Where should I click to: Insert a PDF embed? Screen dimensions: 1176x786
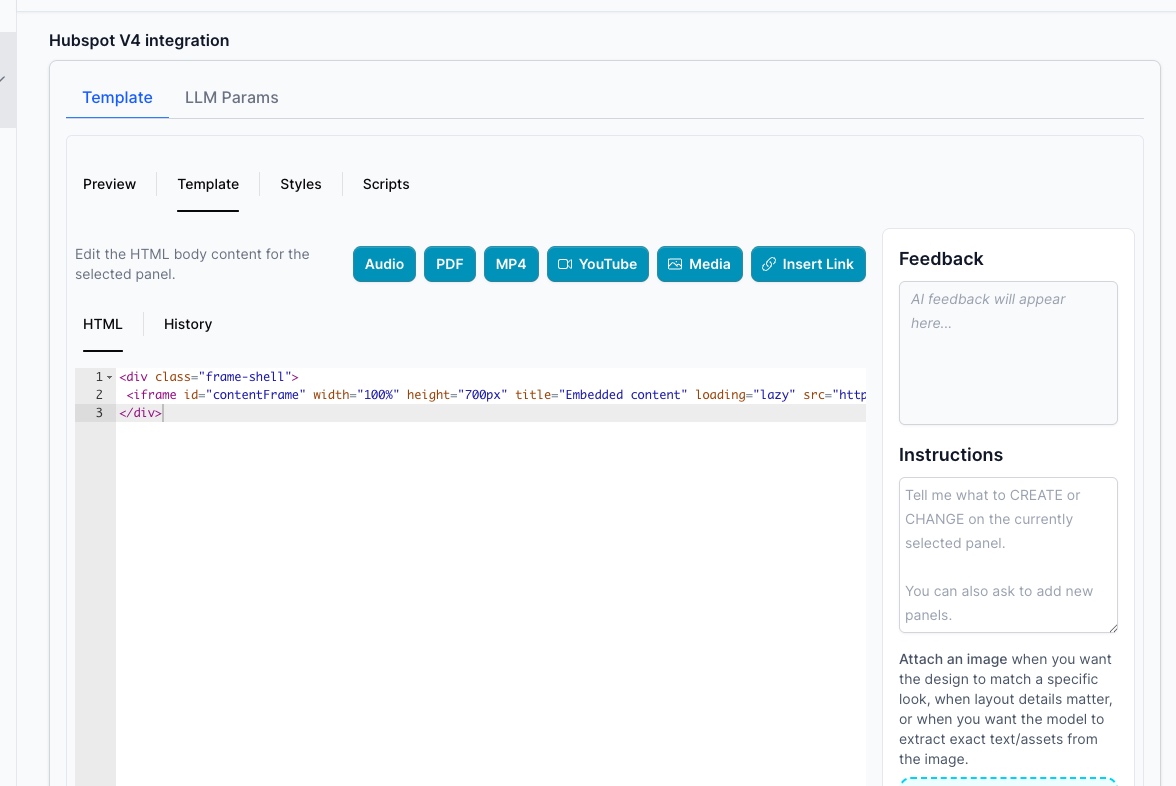(x=449, y=264)
